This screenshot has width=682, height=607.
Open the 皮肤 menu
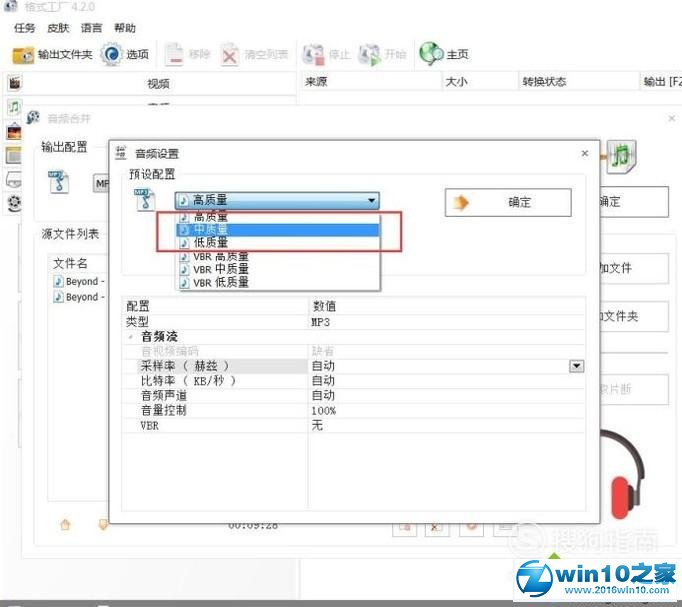pos(58,28)
